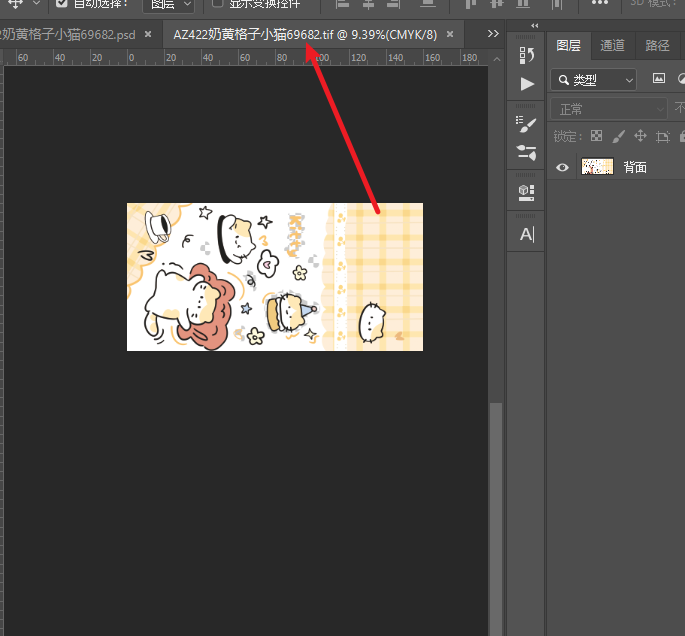The width and height of the screenshot is (685, 636).
Task: Close the 奶黄格子小猫69682.psd document tab
Action: click(x=148, y=34)
